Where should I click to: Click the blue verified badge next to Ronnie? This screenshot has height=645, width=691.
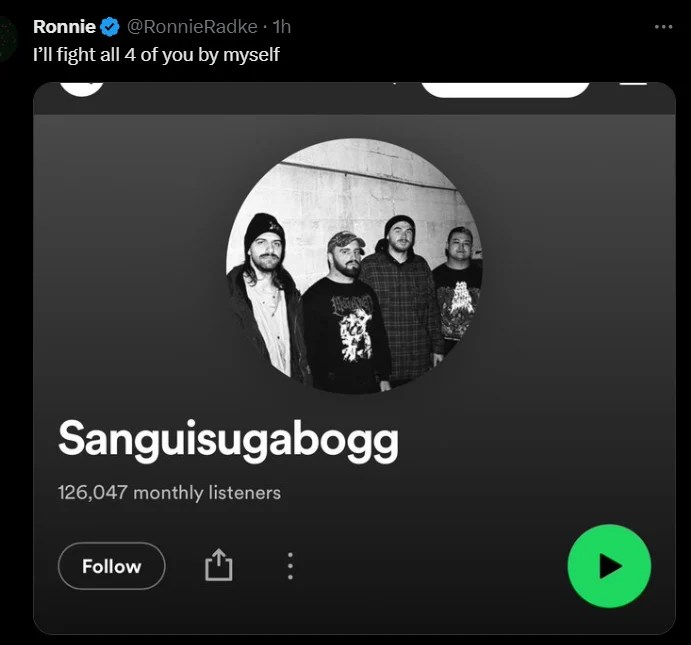[x=110, y=27]
